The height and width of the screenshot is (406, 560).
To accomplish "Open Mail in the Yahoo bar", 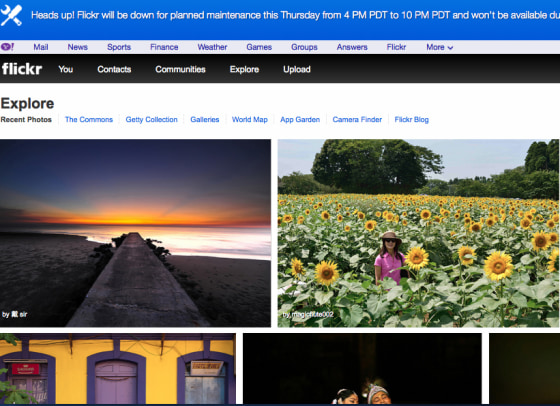I will coord(41,47).
